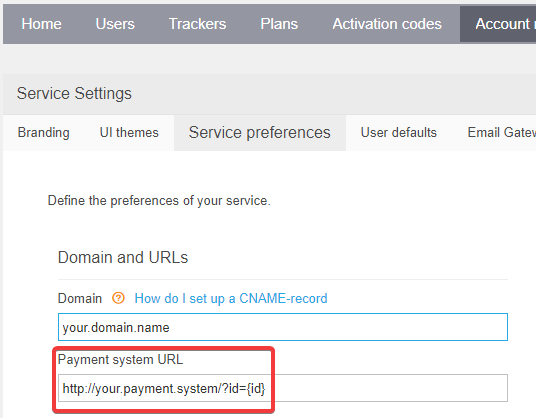Click the Account menu item
Image resolution: width=536 pixels, height=418 pixels.
click(498, 24)
